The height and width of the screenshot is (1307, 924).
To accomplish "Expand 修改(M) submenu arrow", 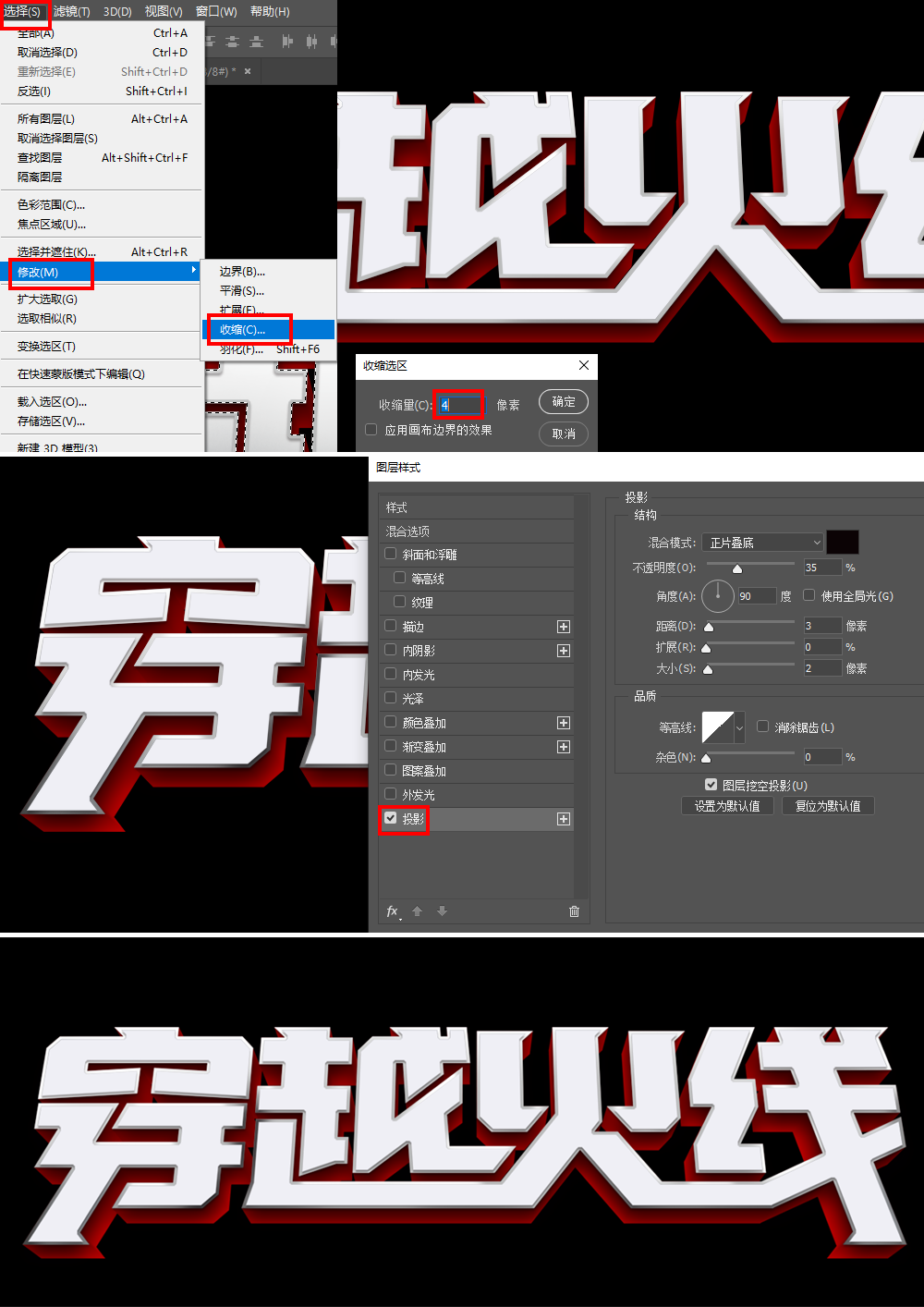I will [193, 270].
